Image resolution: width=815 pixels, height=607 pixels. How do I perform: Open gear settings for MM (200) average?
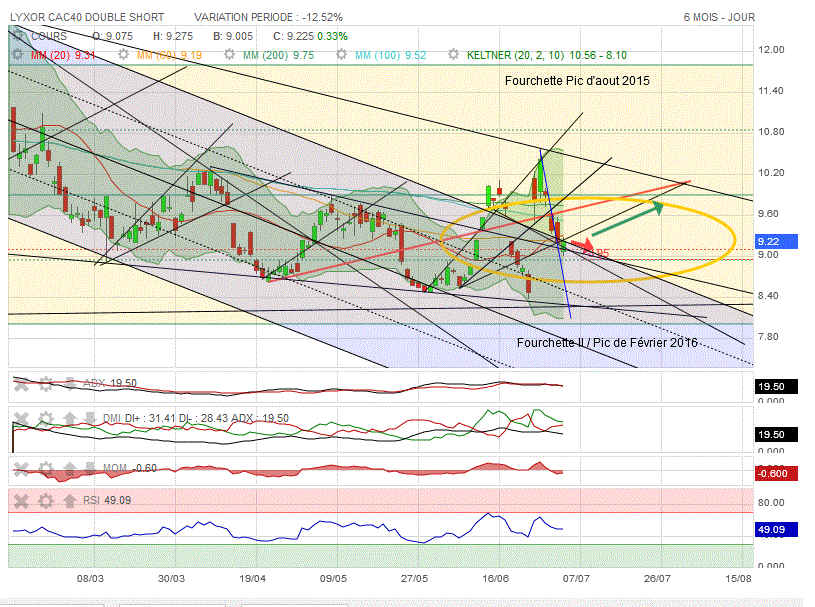click(x=229, y=55)
